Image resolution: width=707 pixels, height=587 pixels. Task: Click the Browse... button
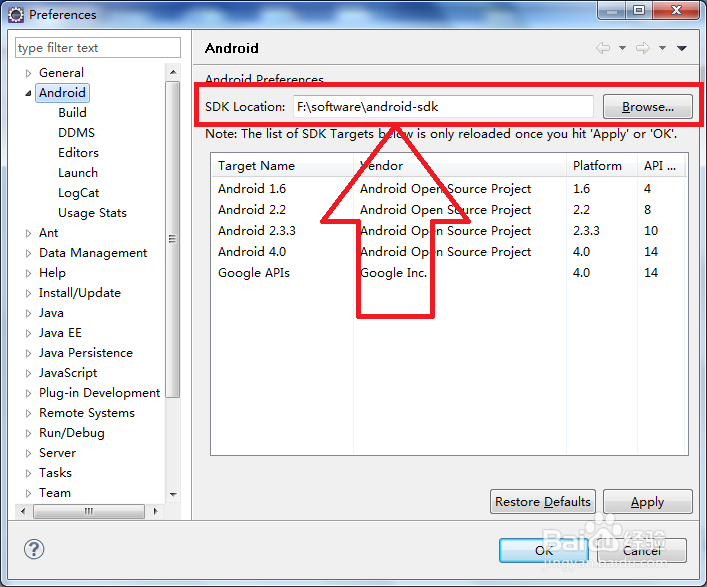coord(647,107)
